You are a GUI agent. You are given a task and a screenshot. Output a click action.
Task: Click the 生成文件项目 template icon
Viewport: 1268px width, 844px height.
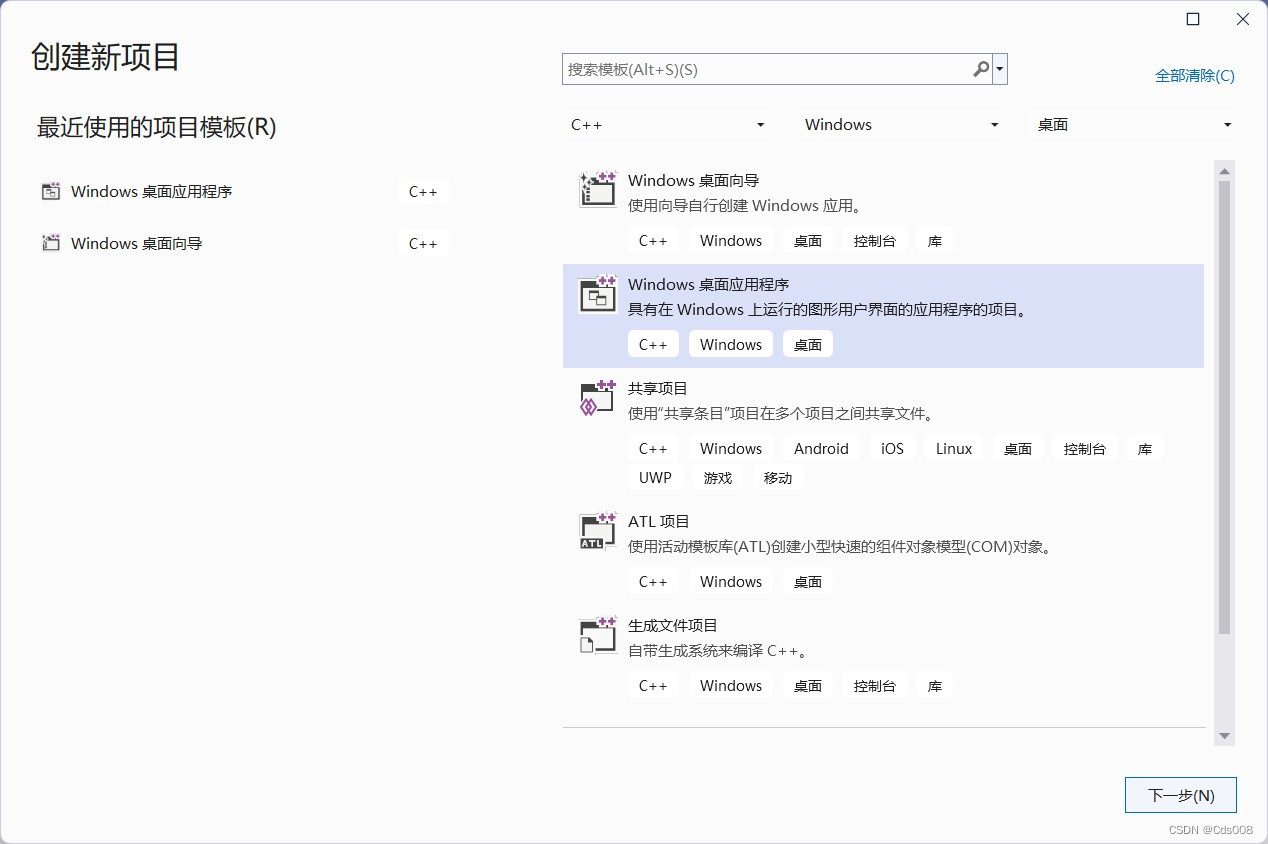596,633
